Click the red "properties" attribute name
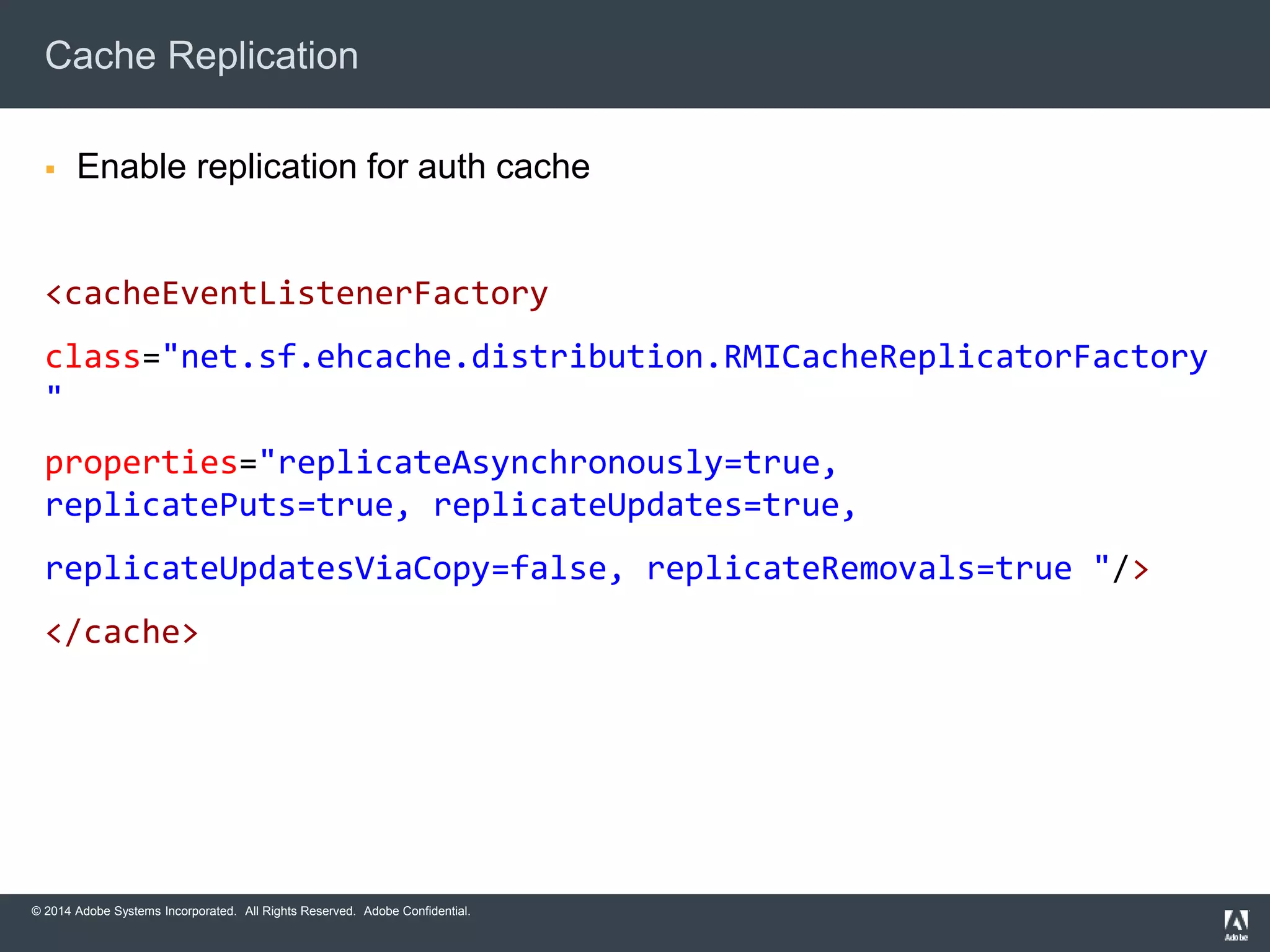 click(x=142, y=464)
